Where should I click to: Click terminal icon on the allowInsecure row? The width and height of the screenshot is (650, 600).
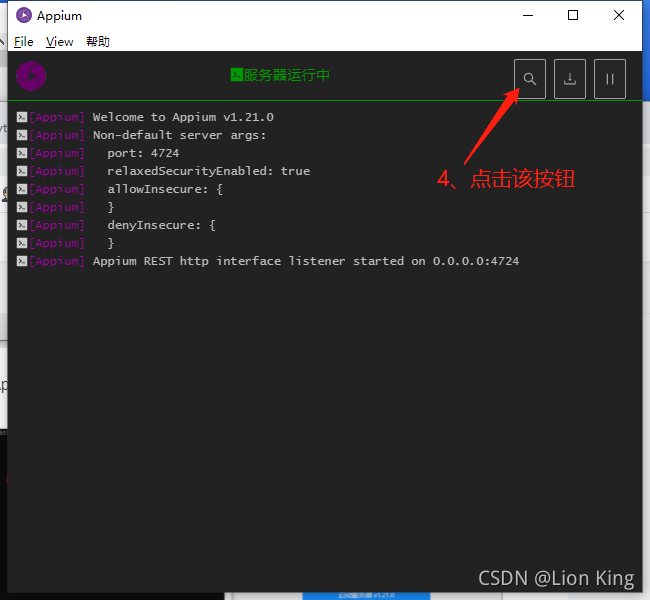pyautogui.click(x=22, y=189)
